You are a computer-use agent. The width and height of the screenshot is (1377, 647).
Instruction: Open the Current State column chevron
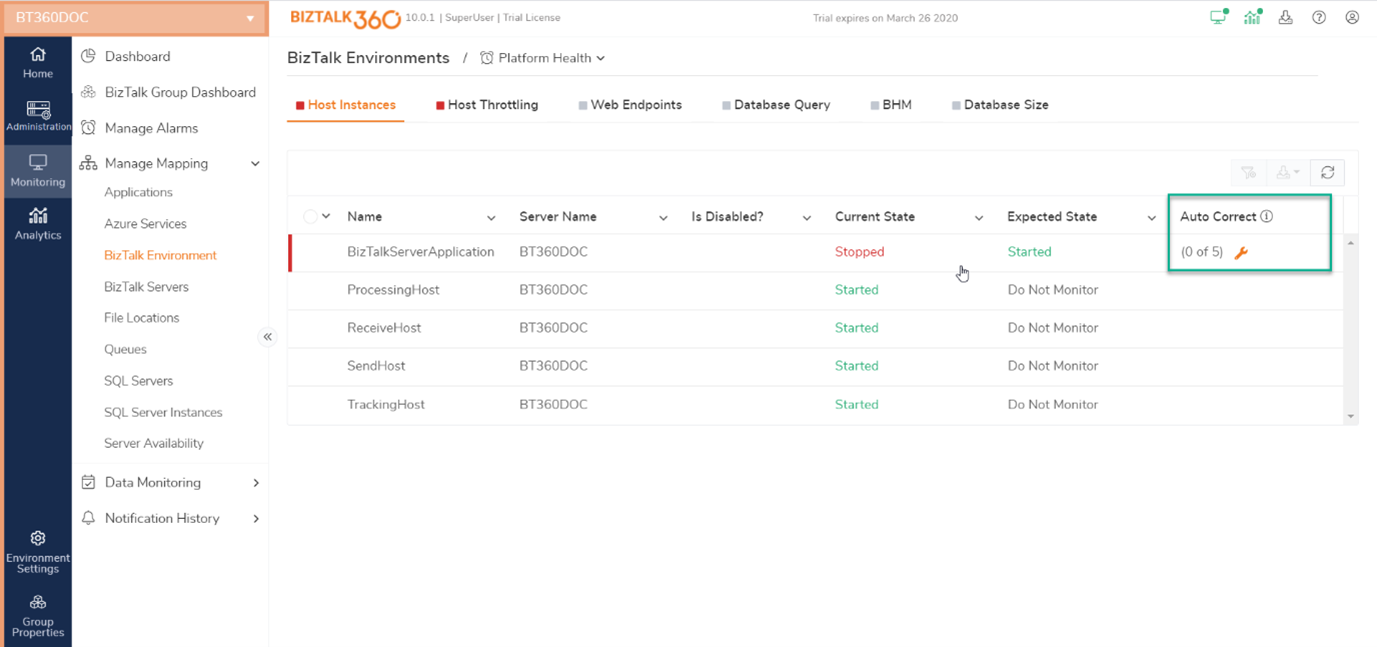point(979,218)
